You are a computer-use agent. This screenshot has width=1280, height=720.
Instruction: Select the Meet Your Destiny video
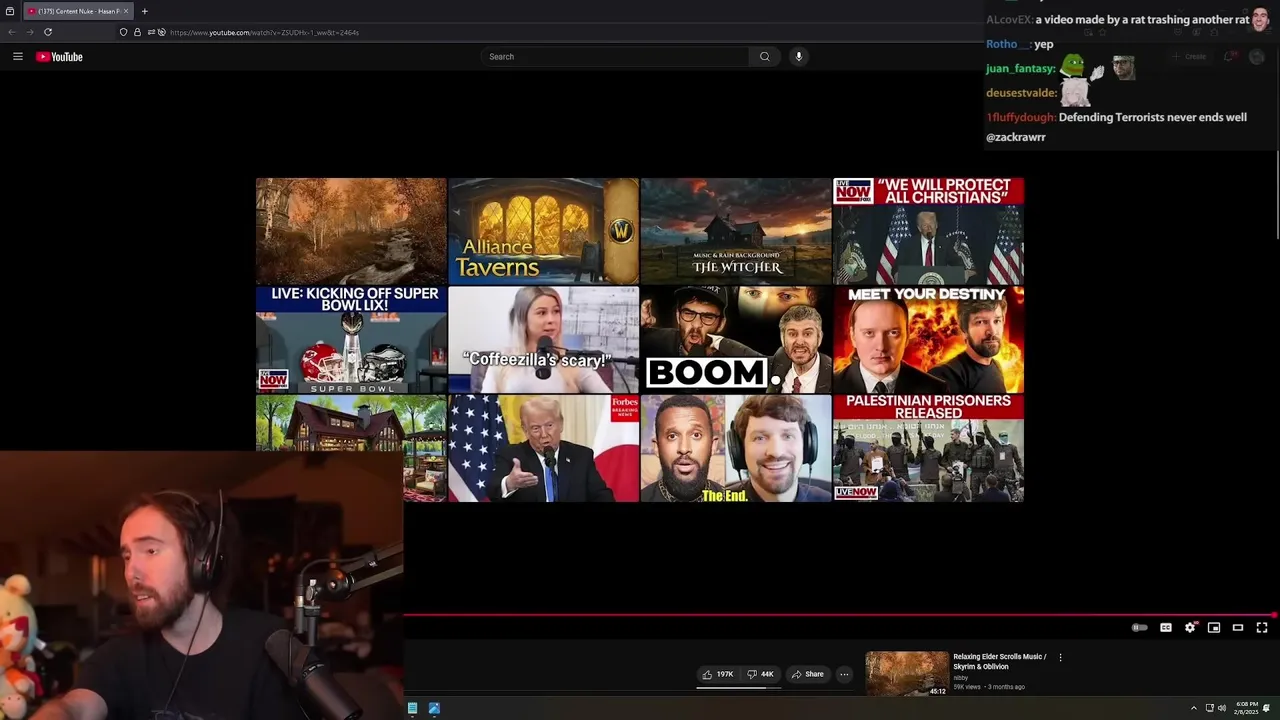click(928, 339)
